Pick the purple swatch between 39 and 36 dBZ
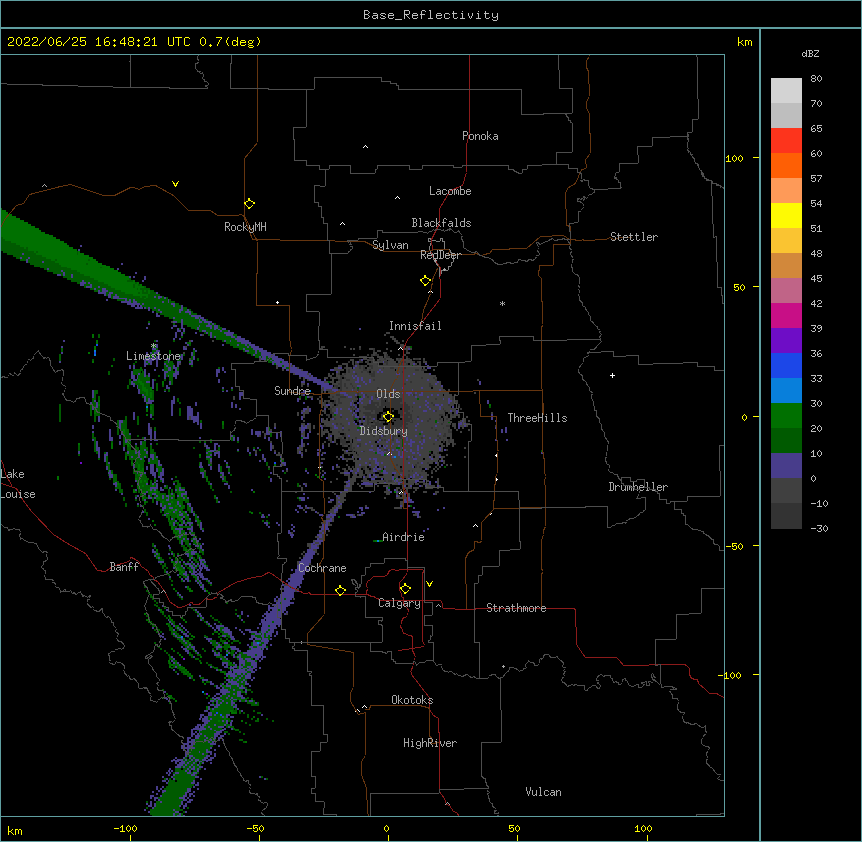 (786, 341)
